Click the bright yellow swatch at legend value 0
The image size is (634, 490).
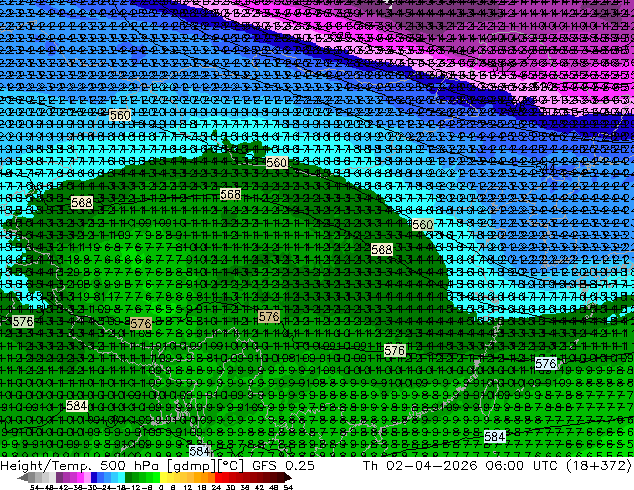pyautogui.click(x=163, y=477)
